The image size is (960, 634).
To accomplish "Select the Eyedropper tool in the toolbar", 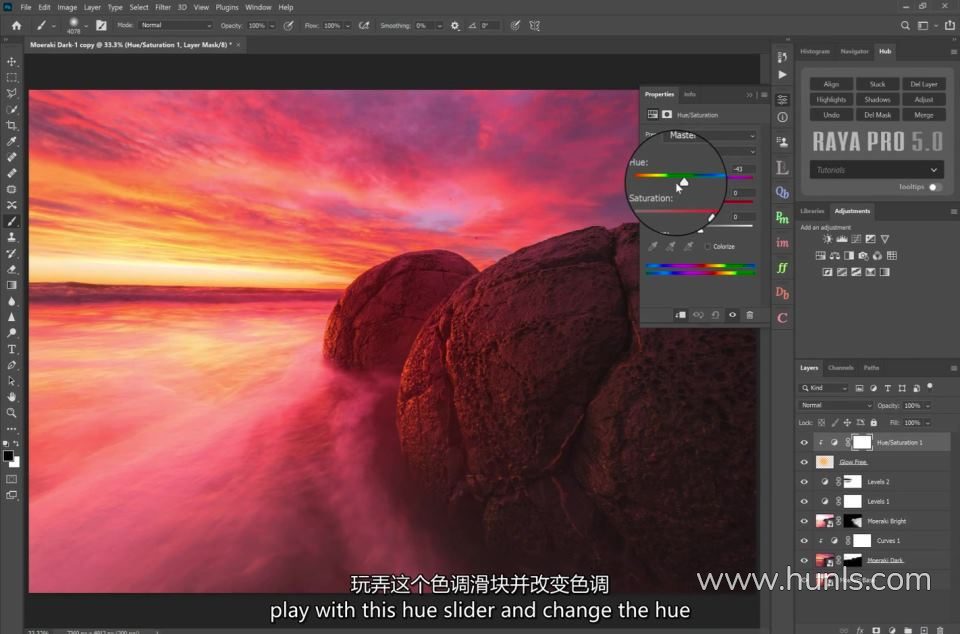I will (x=12, y=141).
